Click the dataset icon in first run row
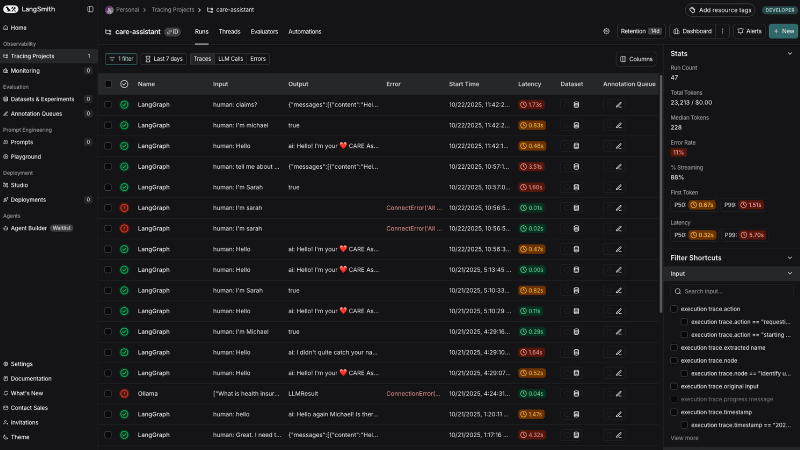This screenshot has height=450, width=800. click(x=576, y=104)
